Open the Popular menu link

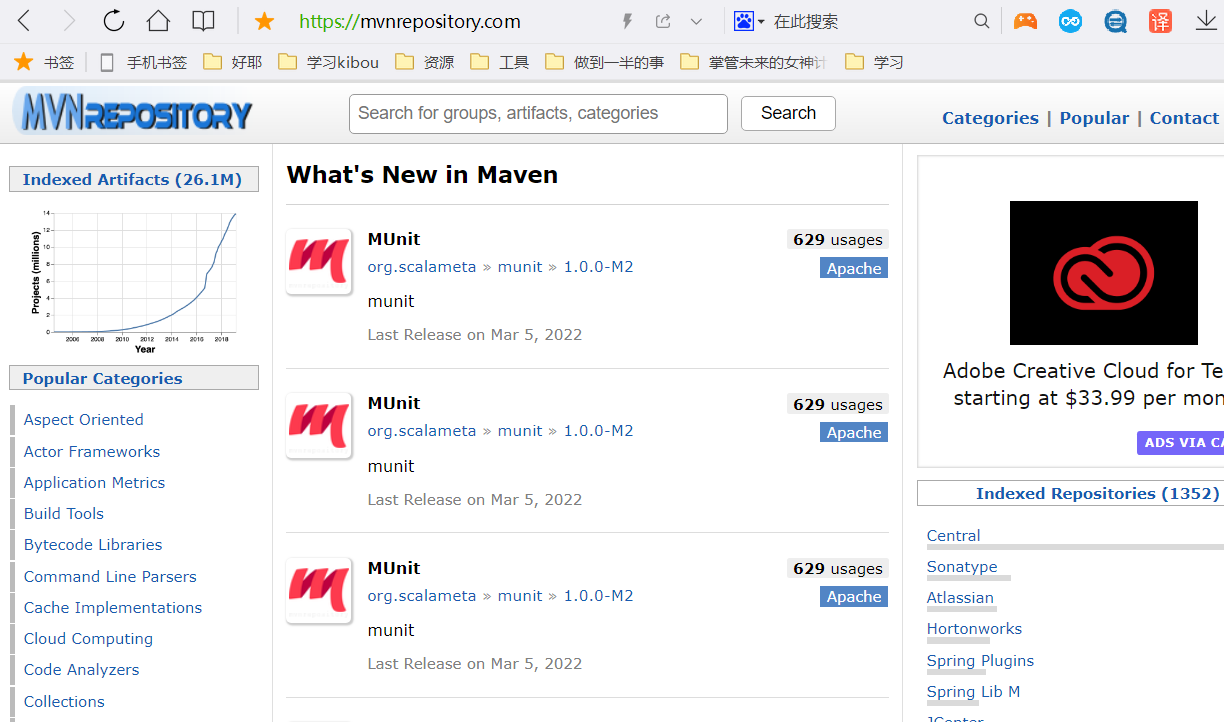coord(1094,118)
